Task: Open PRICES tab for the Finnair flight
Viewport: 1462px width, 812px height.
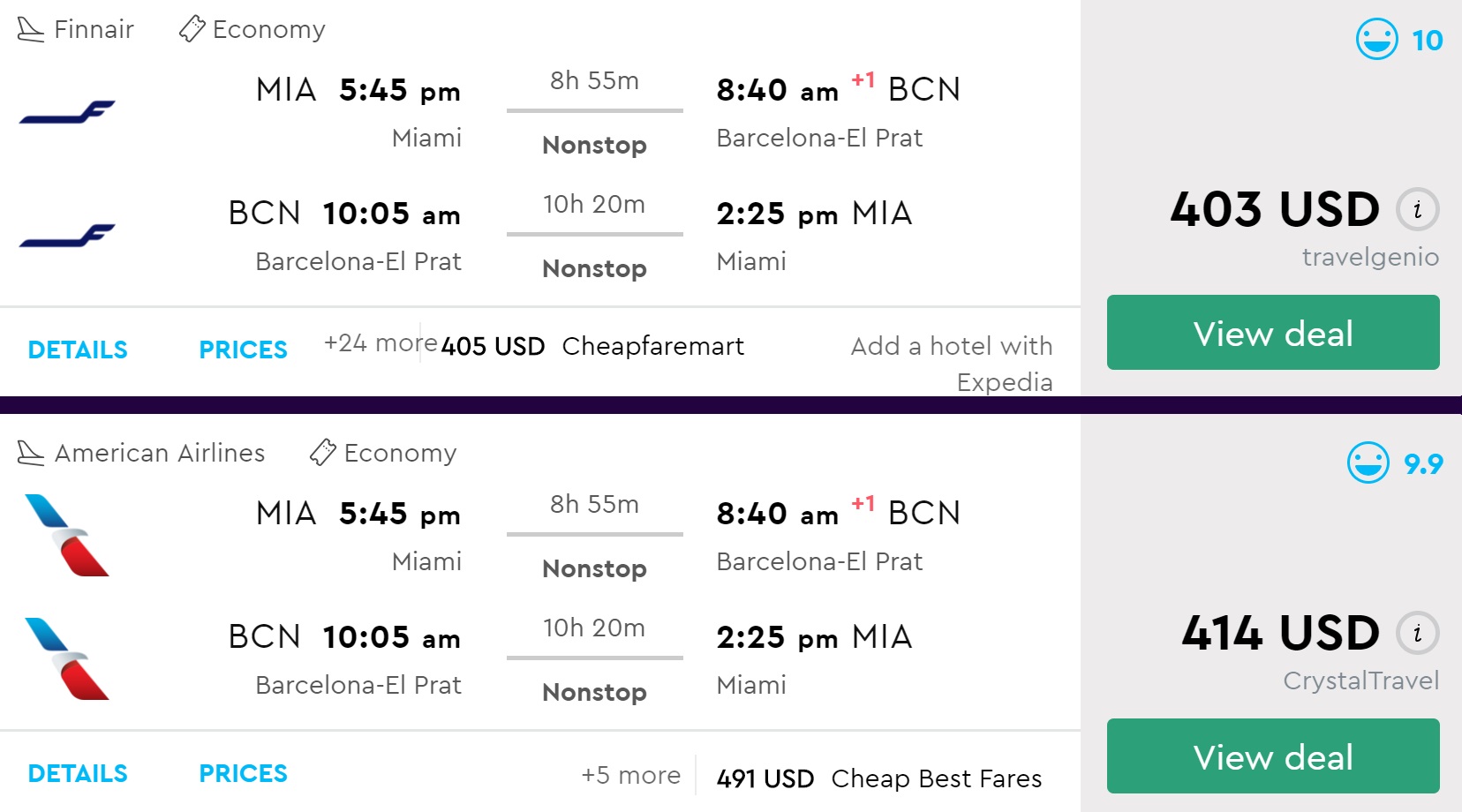Action: pyautogui.click(x=243, y=350)
